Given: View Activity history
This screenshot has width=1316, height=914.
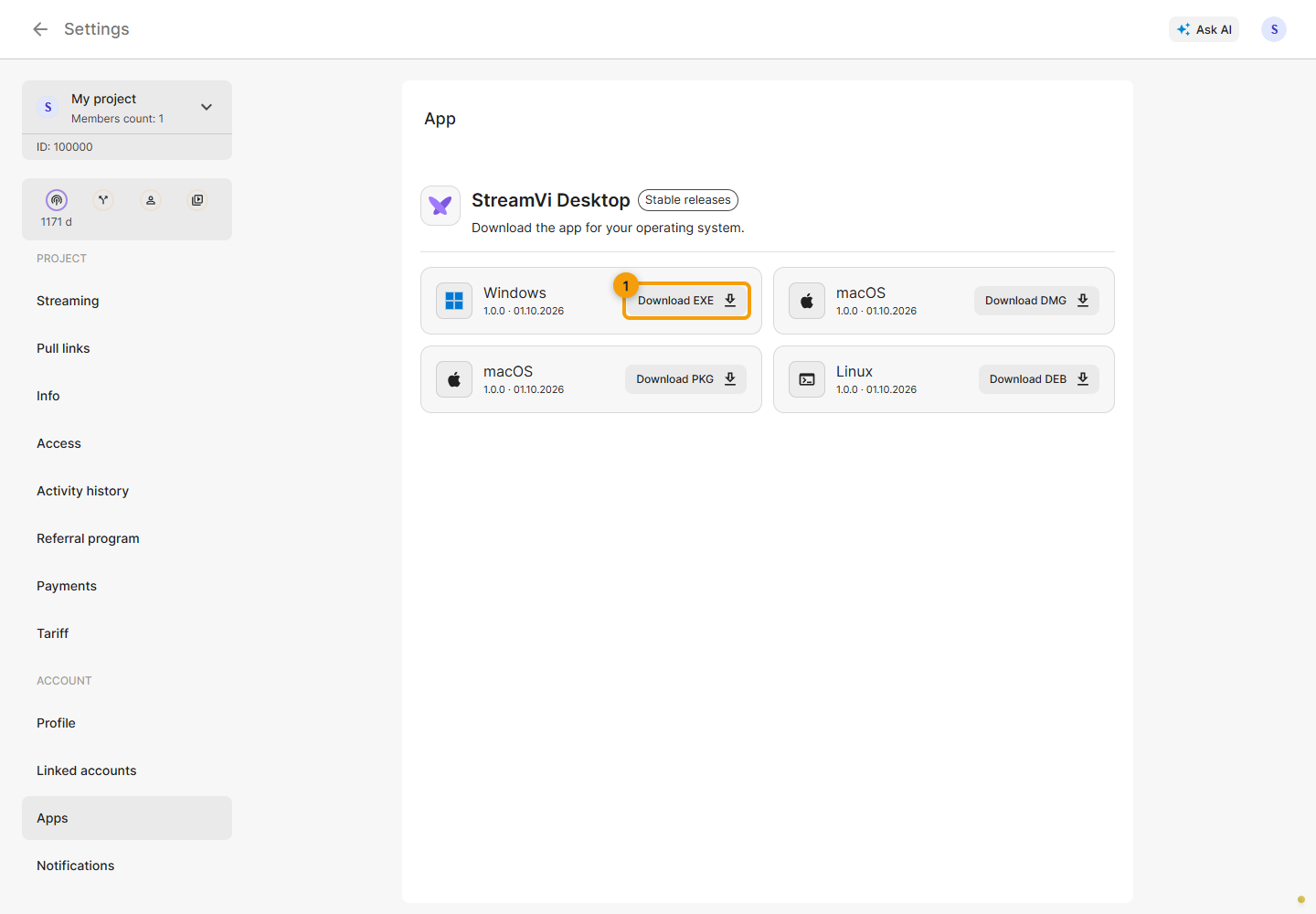Looking at the screenshot, I should (127, 491).
